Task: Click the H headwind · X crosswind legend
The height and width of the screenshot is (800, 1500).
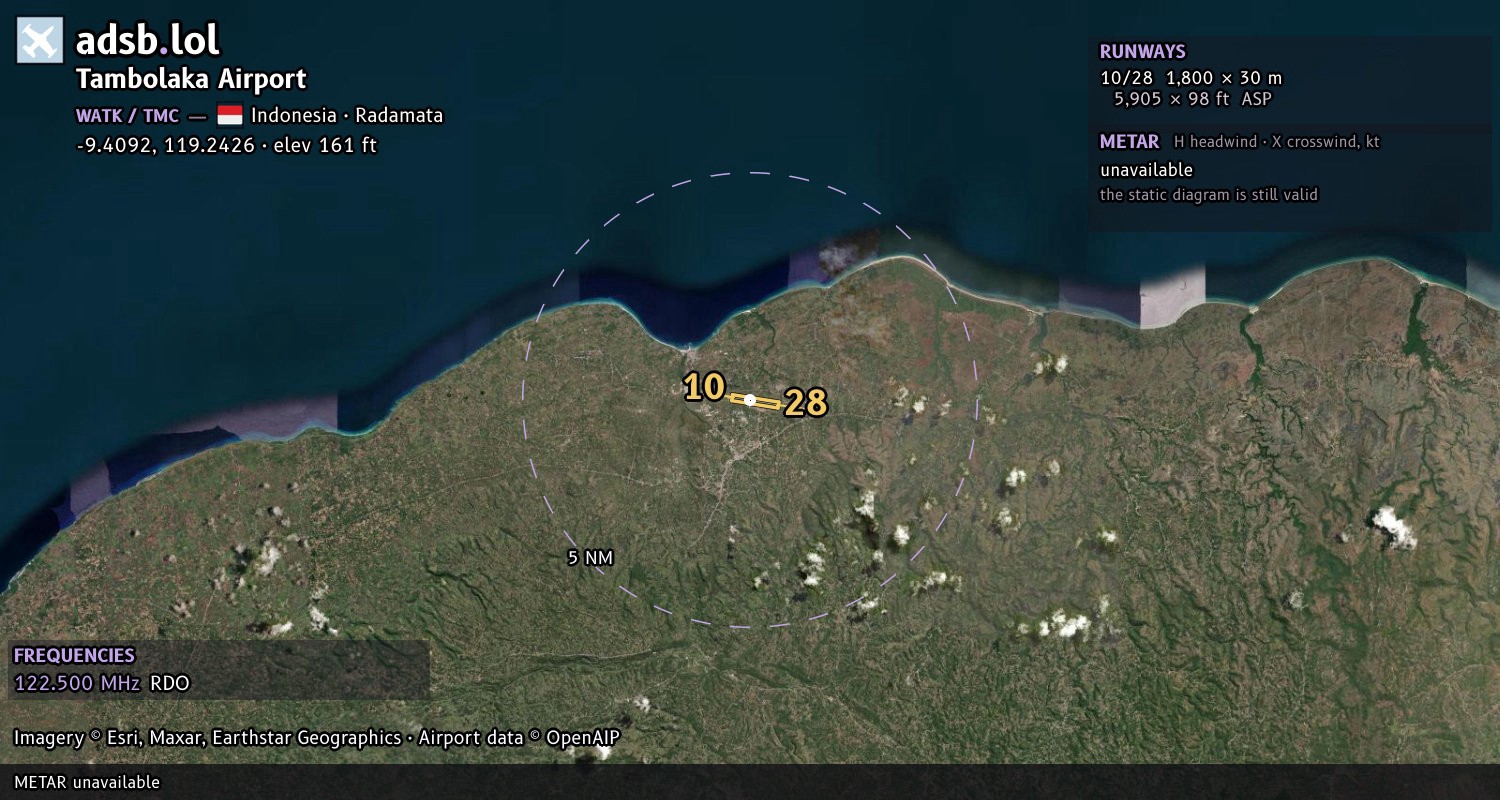Action: click(1277, 142)
